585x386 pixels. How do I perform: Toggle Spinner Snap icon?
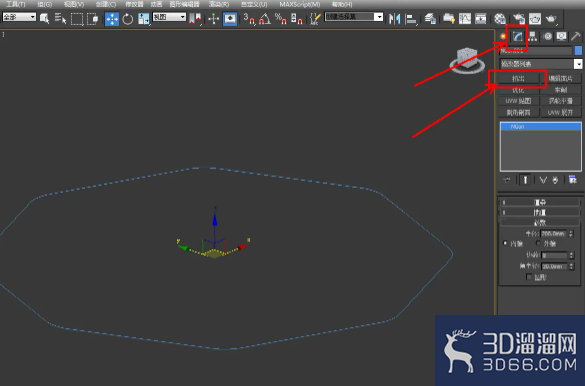(x=297, y=18)
